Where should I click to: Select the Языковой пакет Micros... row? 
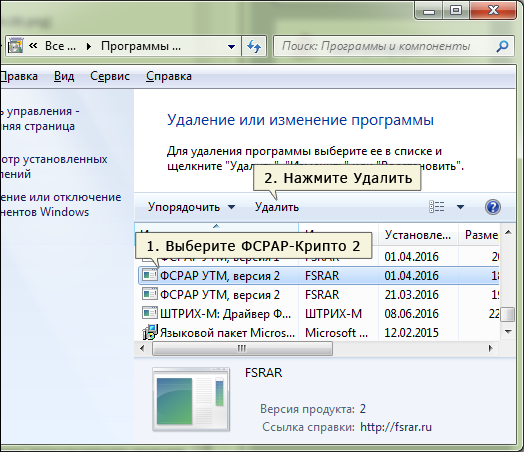319,333
